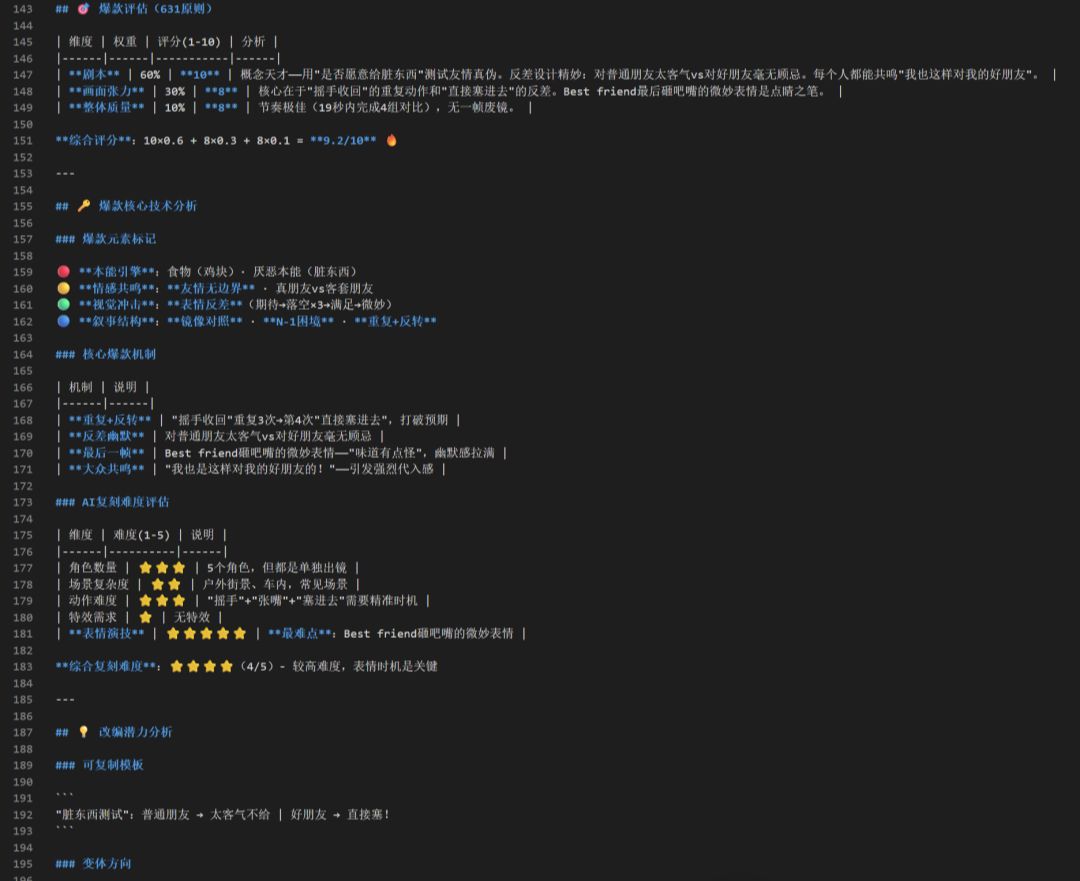Click the single star in 特效需求 row
This screenshot has height=881, width=1080.
point(146,617)
